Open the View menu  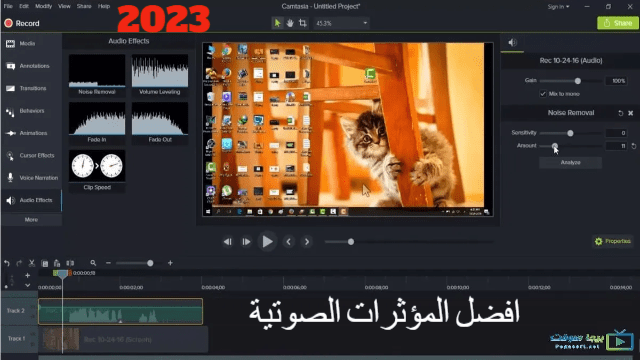(64, 6)
